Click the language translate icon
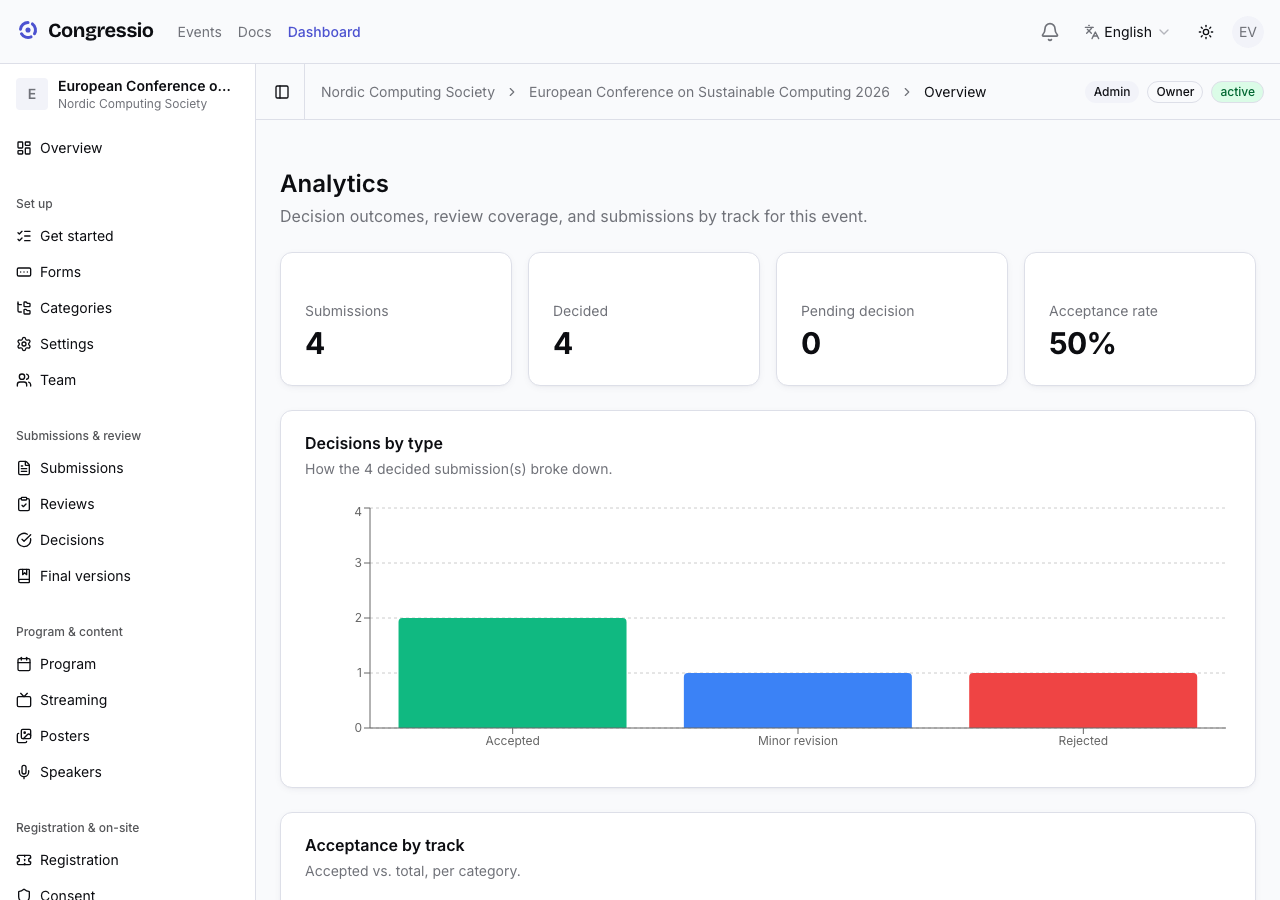 (1092, 32)
